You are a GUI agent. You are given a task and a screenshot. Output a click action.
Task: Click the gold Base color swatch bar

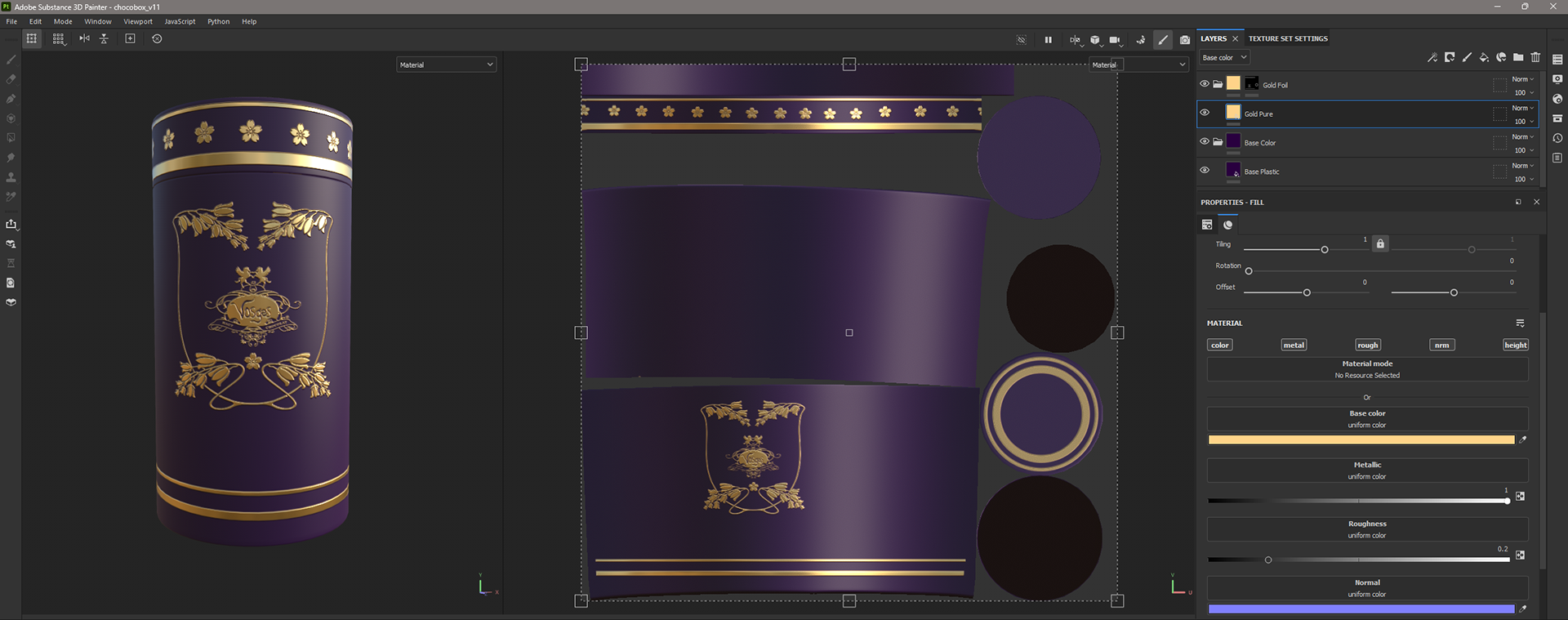click(1361, 439)
